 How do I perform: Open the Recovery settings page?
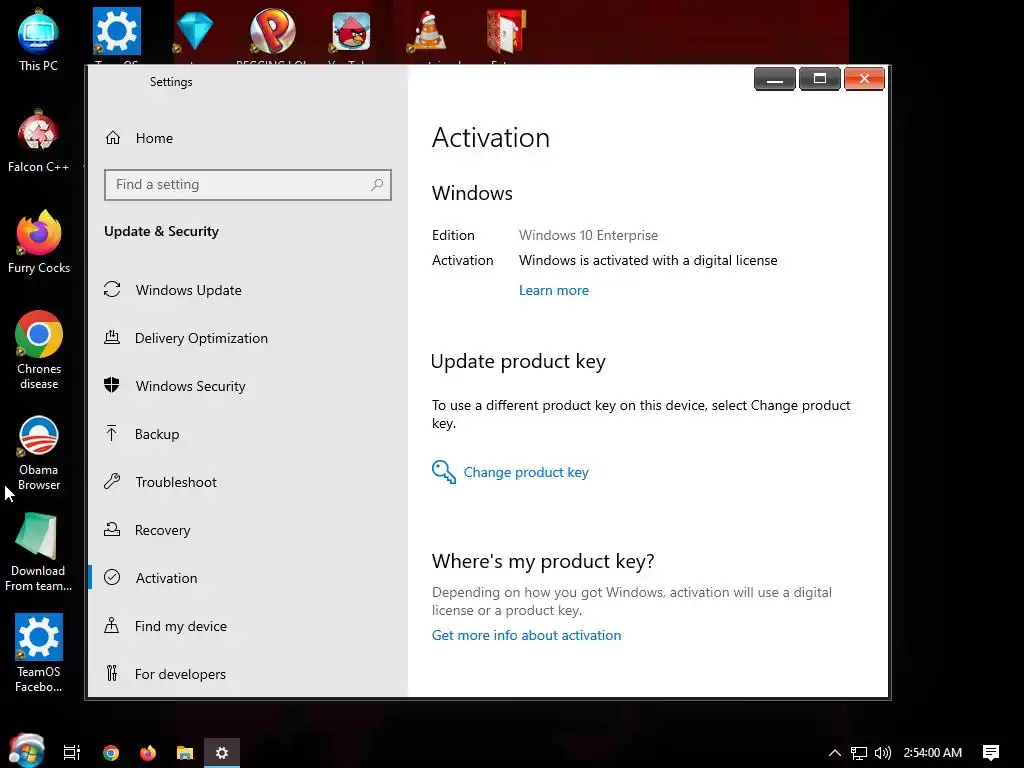pyautogui.click(x=163, y=530)
